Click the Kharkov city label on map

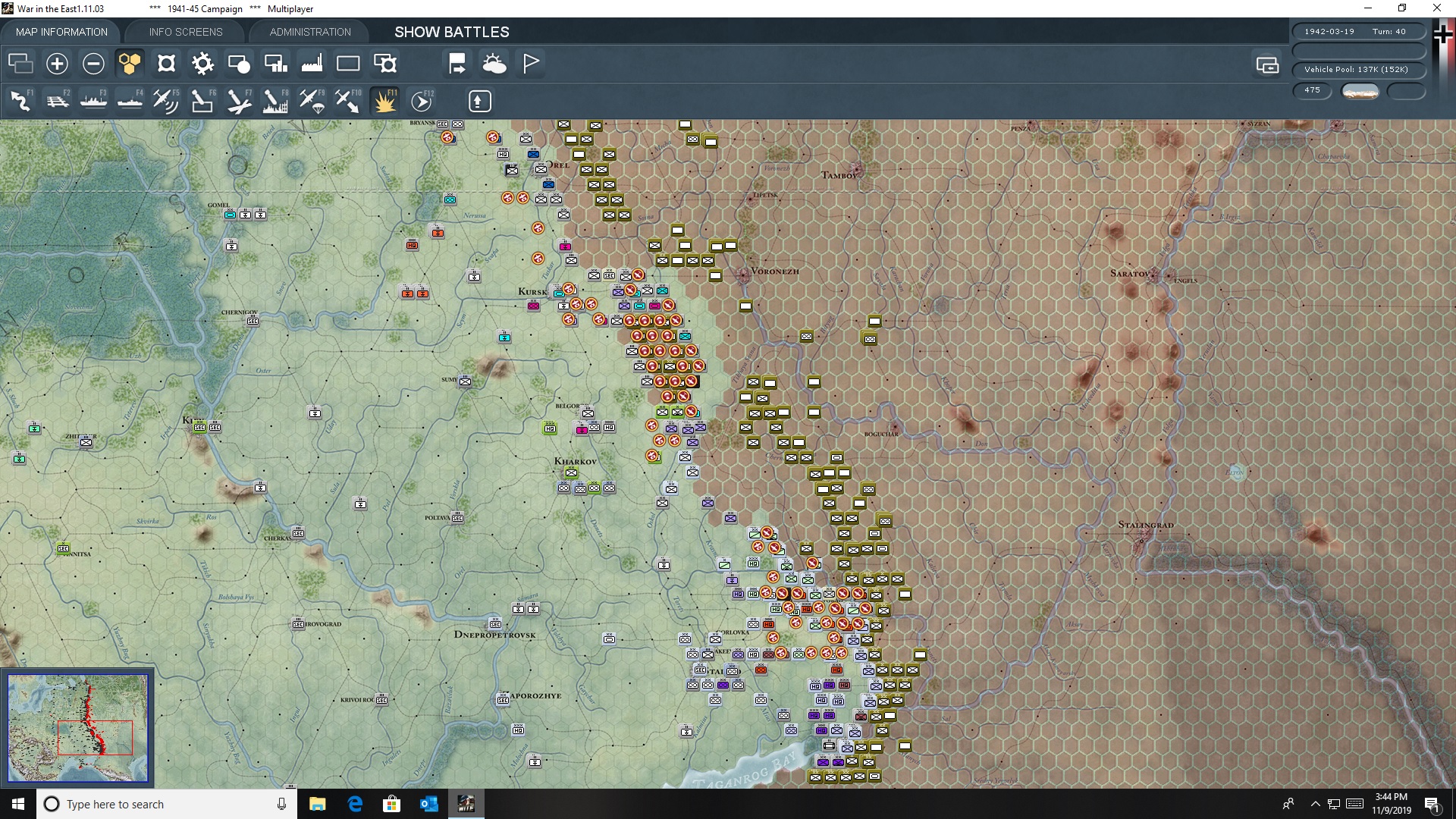(x=575, y=461)
